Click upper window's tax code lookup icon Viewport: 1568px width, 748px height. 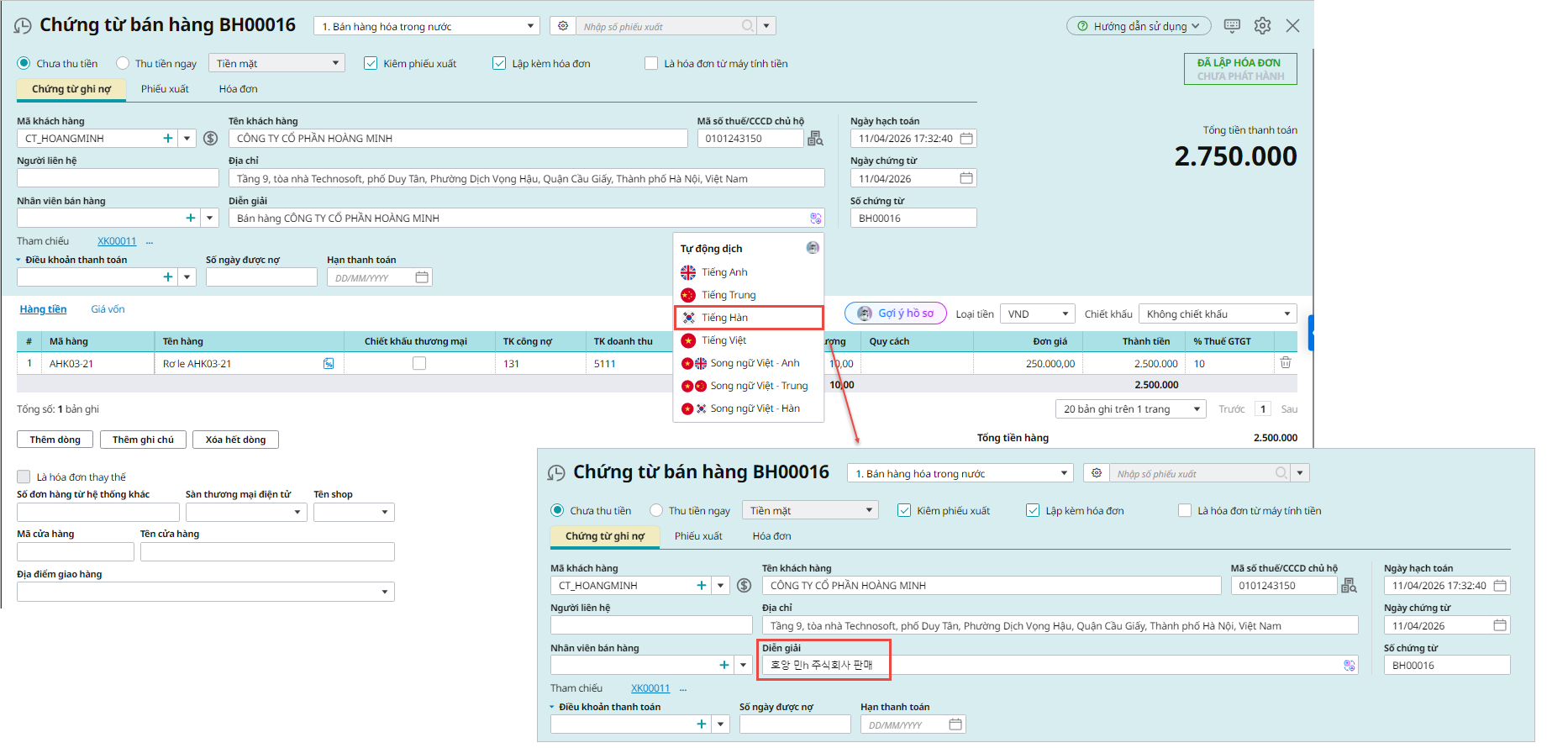point(815,138)
